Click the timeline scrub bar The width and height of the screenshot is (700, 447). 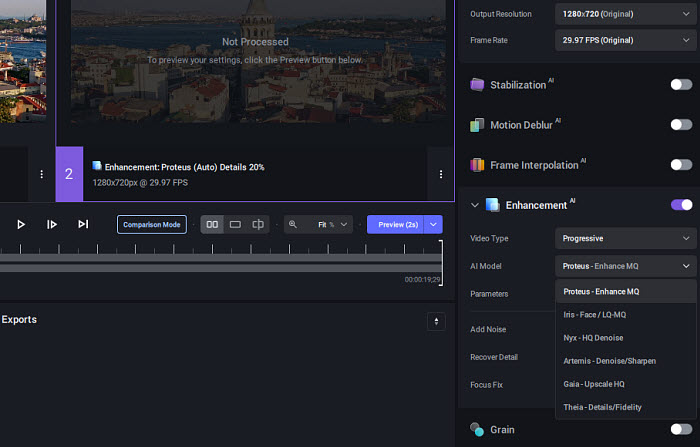[221, 263]
